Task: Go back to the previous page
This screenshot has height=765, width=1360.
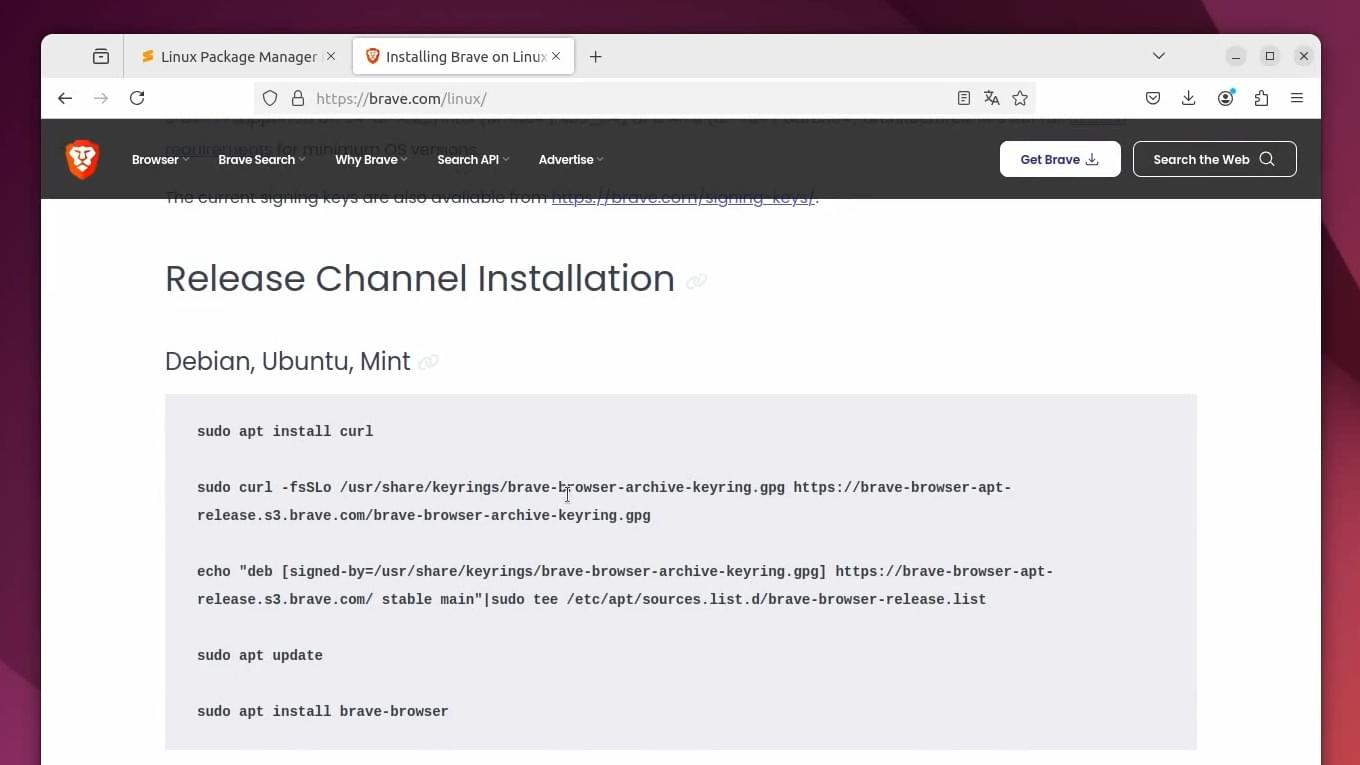Action: (x=65, y=98)
